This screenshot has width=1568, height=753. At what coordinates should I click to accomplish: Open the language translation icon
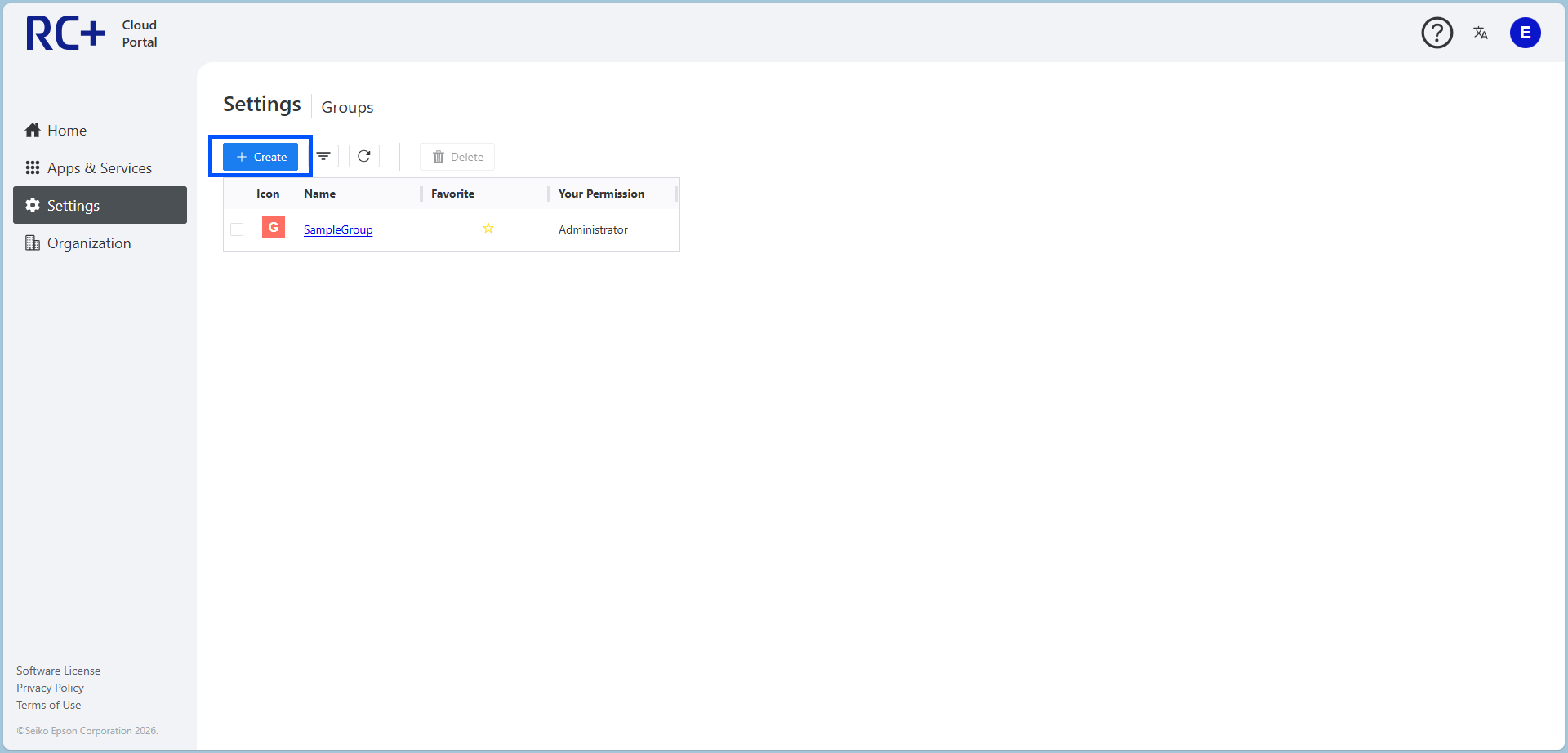1481,33
